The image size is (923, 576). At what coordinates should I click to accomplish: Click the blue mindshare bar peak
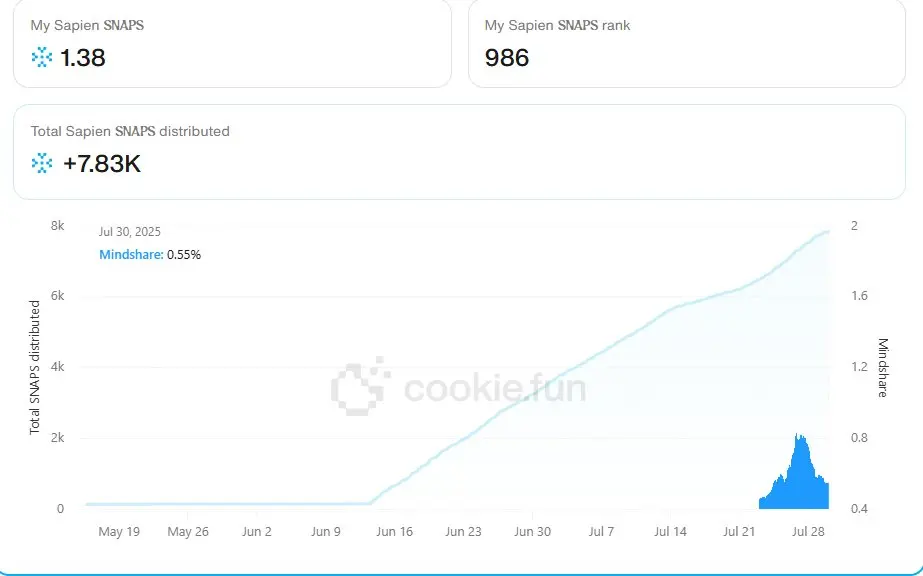click(800, 437)
